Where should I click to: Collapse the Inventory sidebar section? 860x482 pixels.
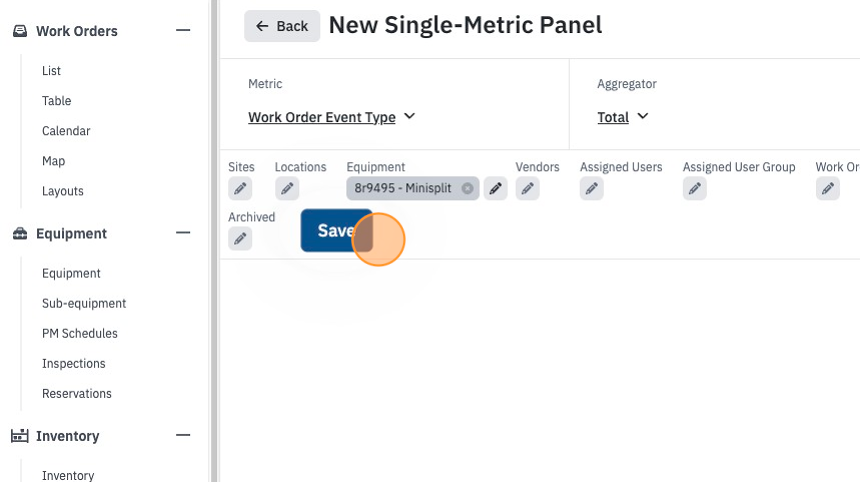[183, 435]
